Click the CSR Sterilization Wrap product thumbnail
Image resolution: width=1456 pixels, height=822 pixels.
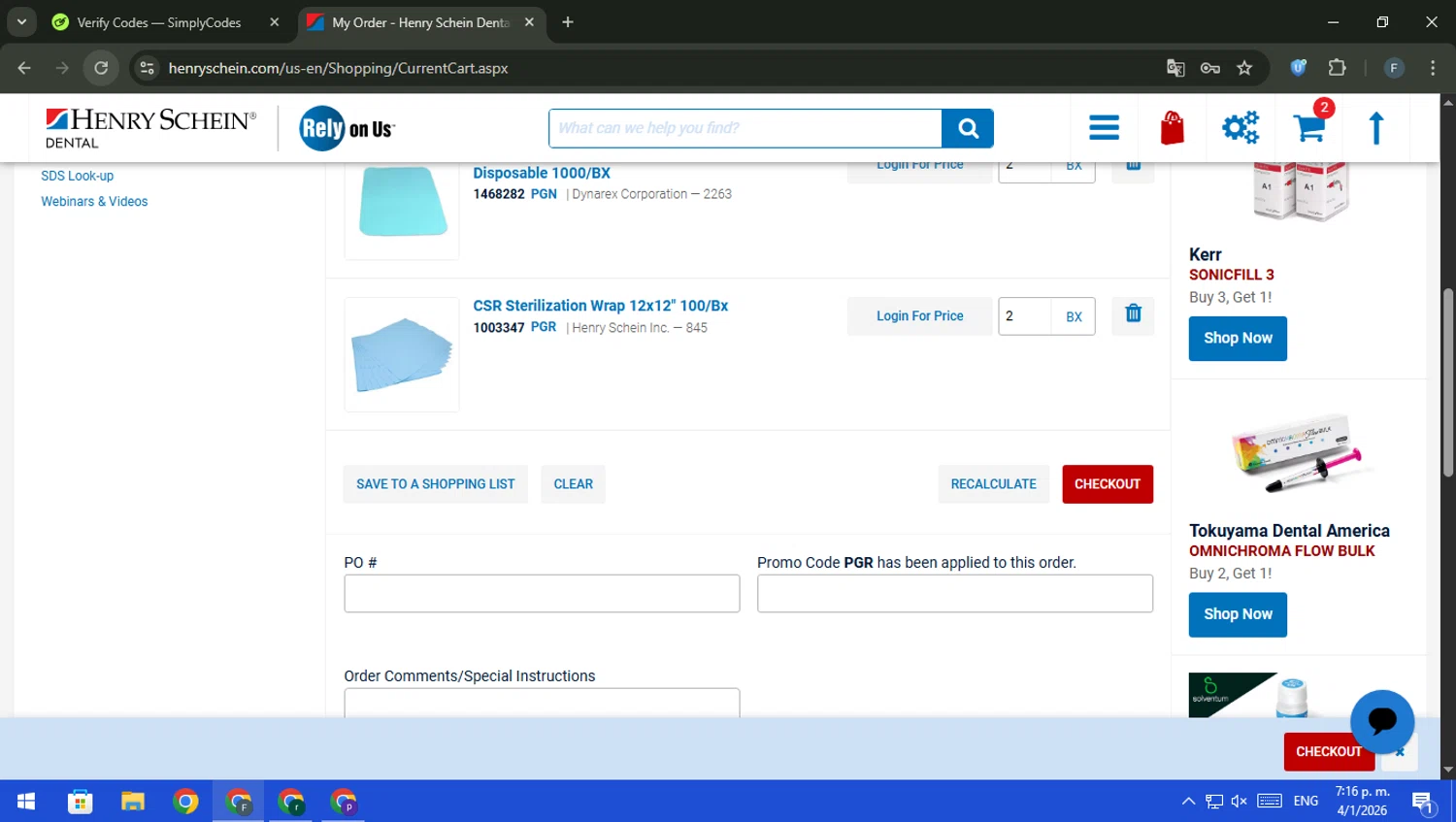(402, 354)
